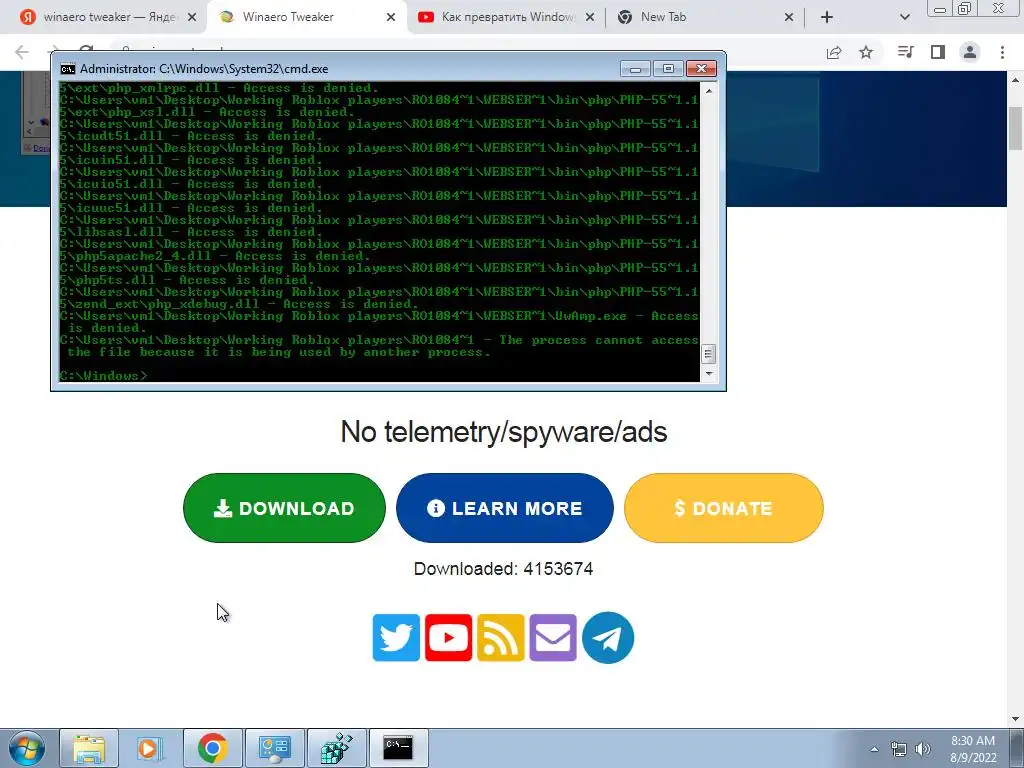
Task: Switch to the YouTube video tab
Action: [507, 17]
